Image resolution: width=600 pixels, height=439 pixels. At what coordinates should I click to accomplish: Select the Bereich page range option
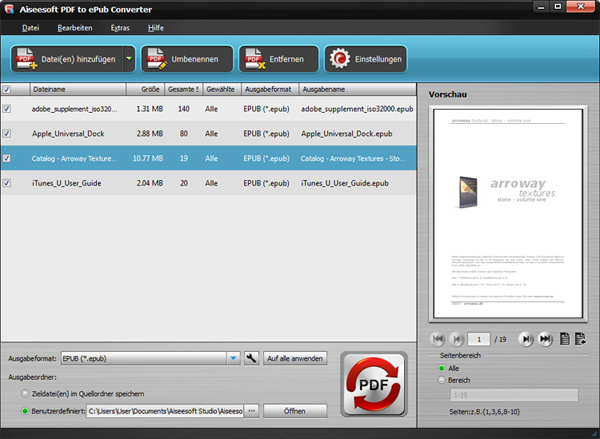click(443, 380)
